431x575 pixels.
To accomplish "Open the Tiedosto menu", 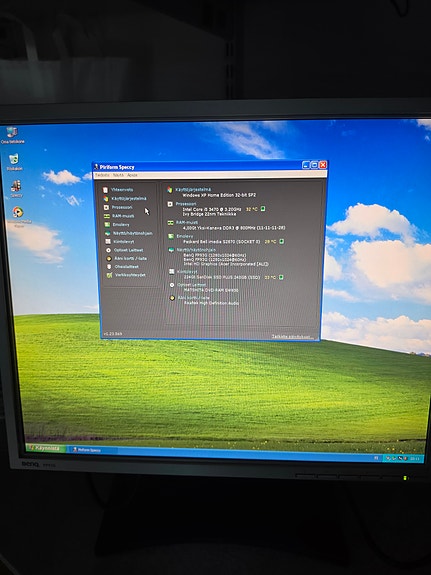I will click(102, 175).
